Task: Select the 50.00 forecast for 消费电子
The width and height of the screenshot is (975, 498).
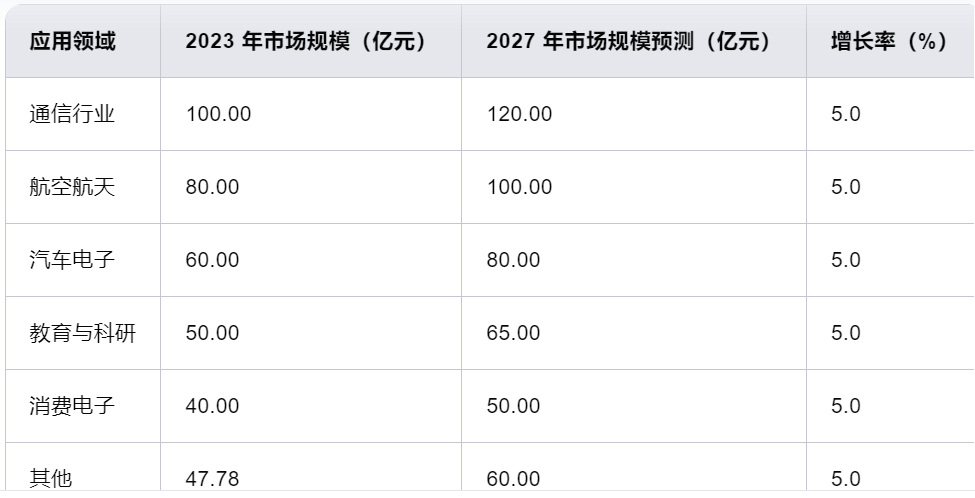Action: point(513,406)
